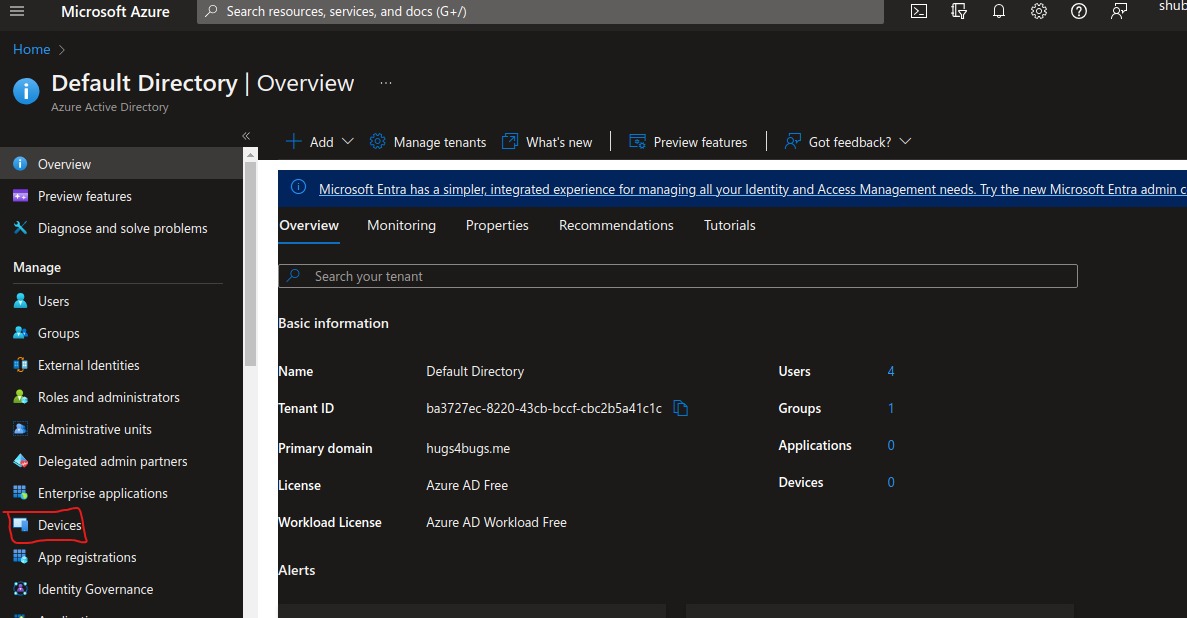Click the Users count link 4
This screenshot has height=618, width=1187.
tap(891, 371)
